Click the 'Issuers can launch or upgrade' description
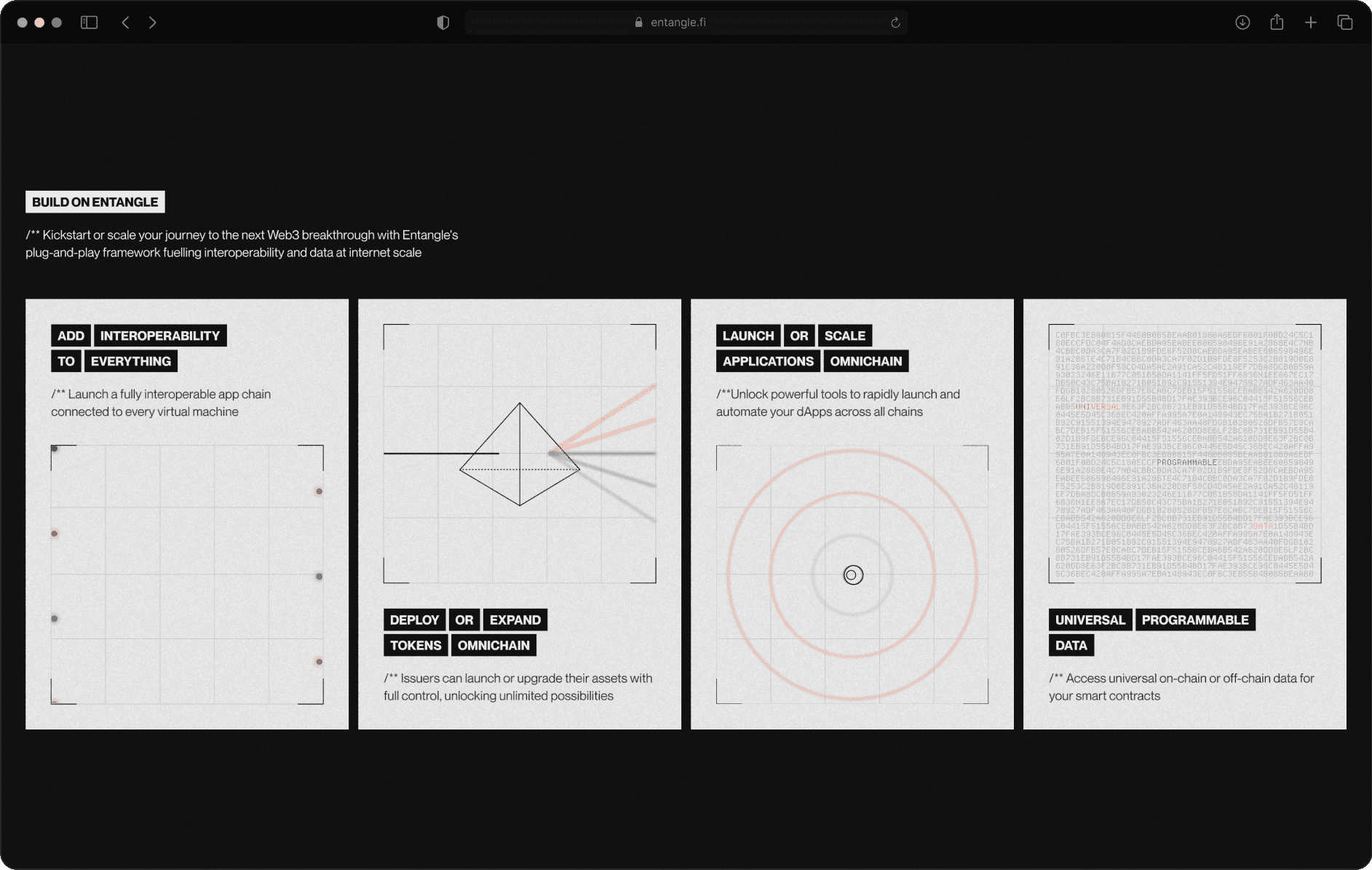Viewport: 1372px width, 870px height. (518, 687)
